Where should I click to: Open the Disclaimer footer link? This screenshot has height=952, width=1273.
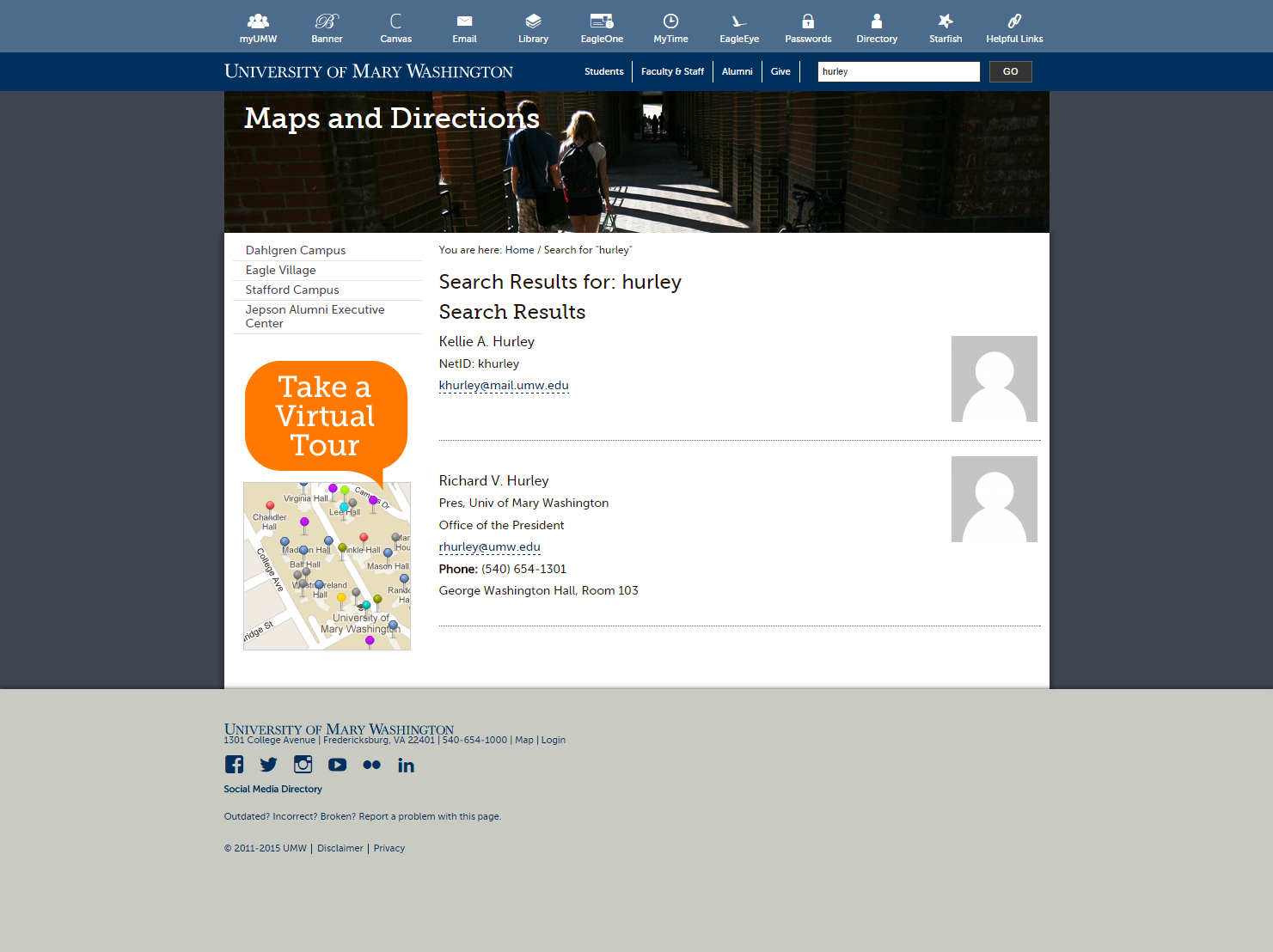[340, 848]
